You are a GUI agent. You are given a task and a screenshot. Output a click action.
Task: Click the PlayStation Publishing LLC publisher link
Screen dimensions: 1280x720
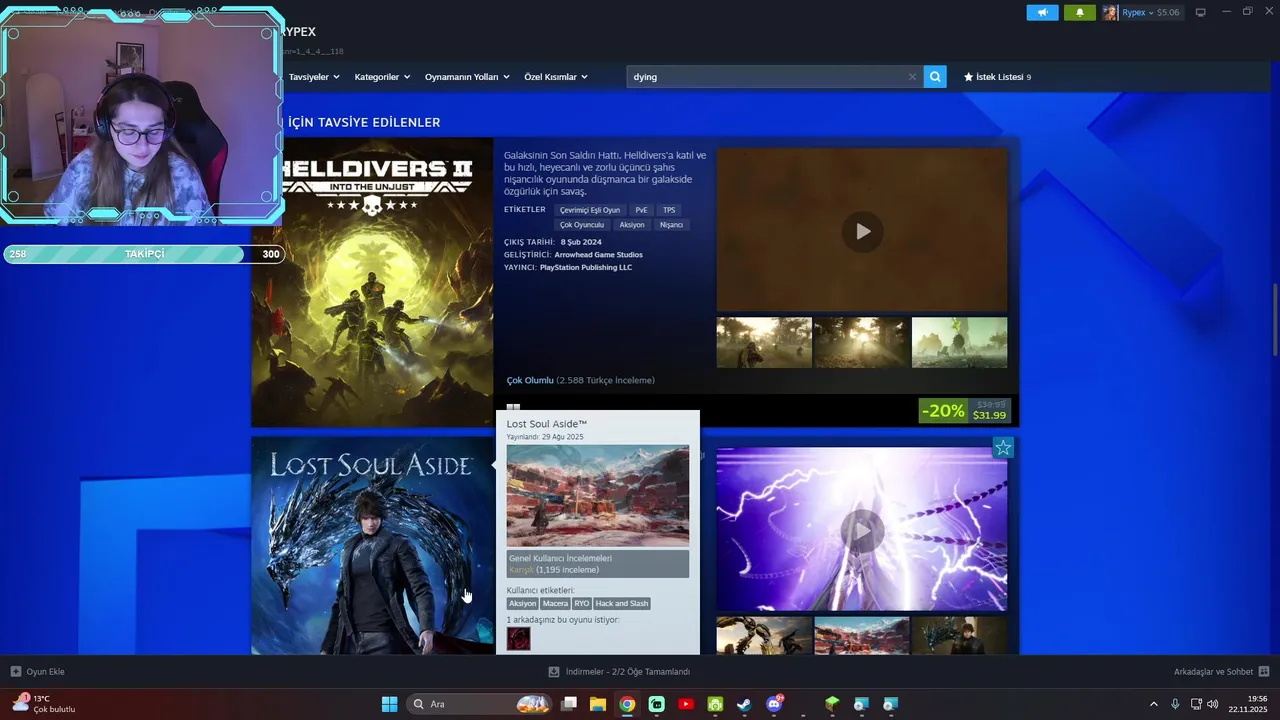coord(586,268)
